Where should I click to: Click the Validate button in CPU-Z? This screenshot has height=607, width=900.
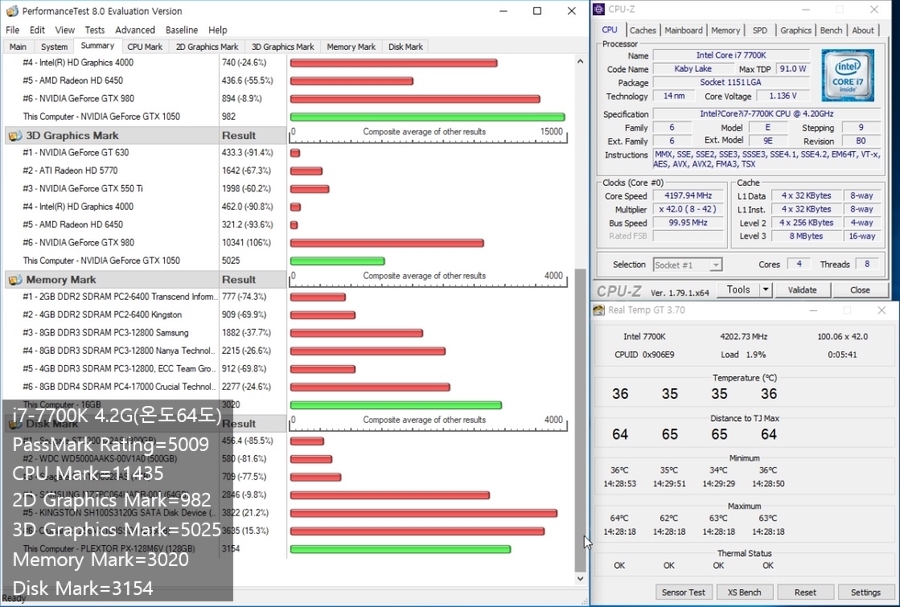click(x=802, y=290)
